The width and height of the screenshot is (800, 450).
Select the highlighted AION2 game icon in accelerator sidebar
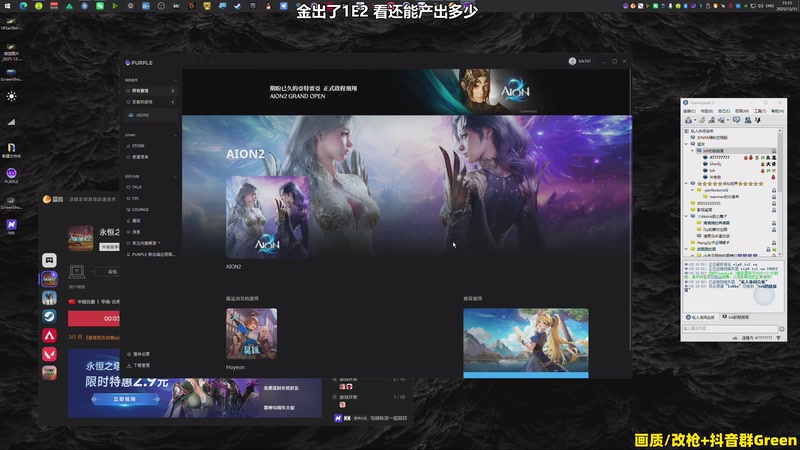pyautogui.click(x=49, y=279)
